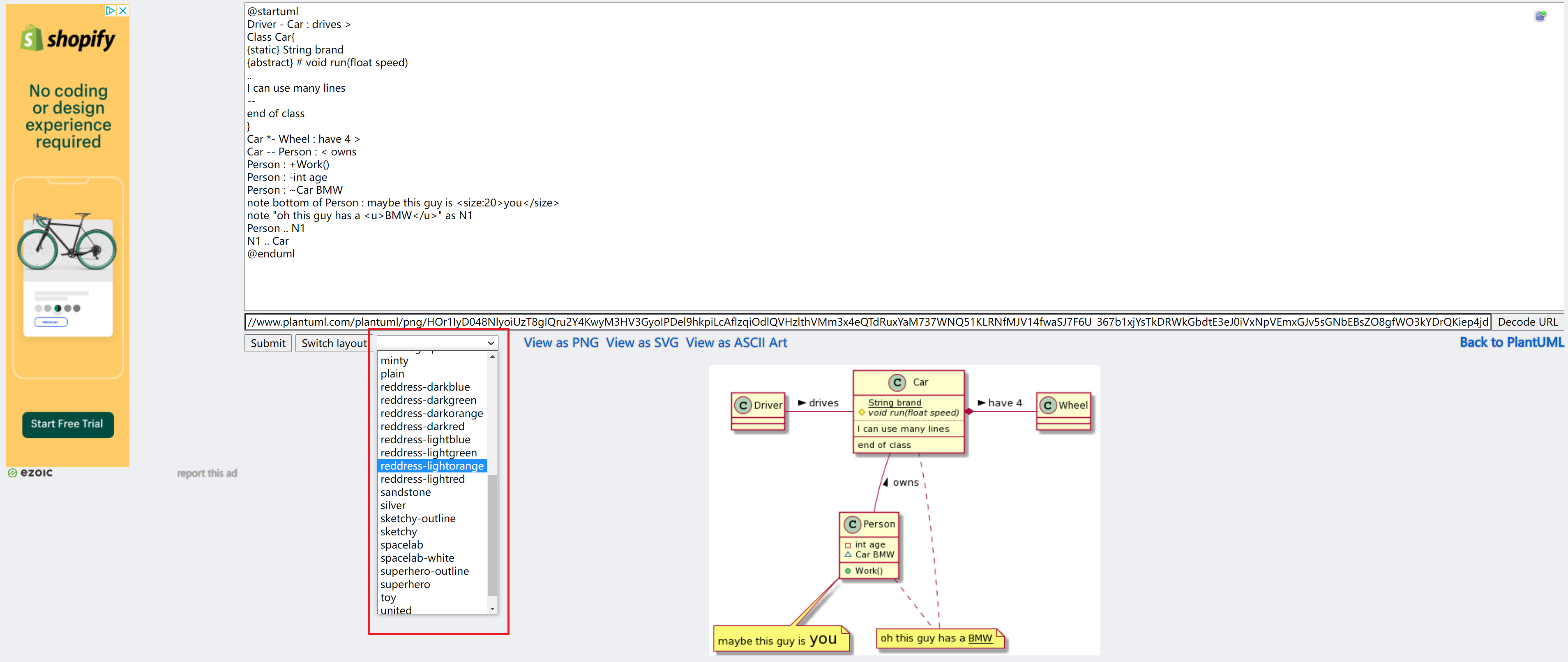1568x662 pixels.
Task: Close the Shopify ad with X icon
Action: [123, 10]
